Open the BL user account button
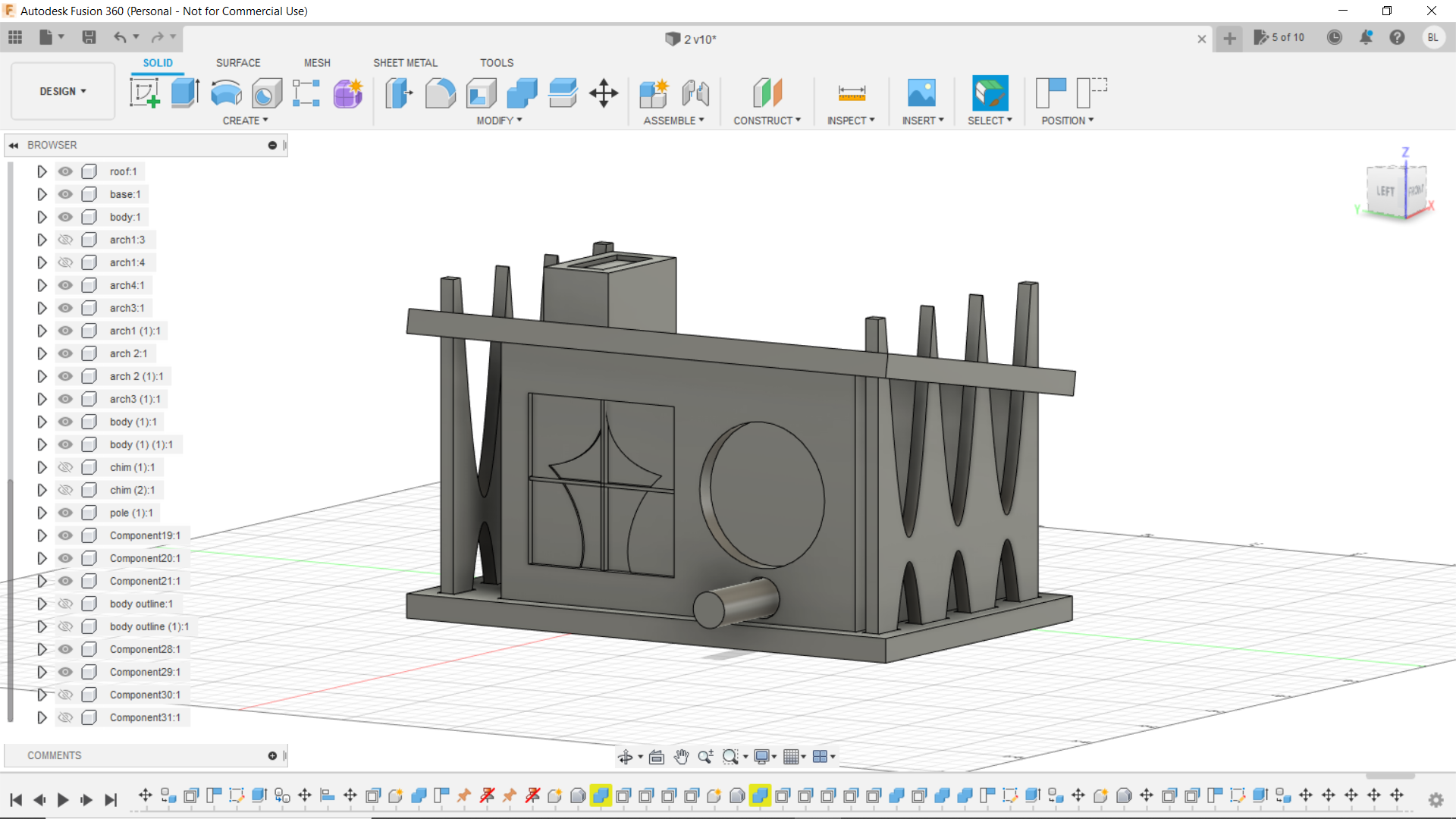The height and width of the screenshot is (819, 1456). click(1432, 37)
